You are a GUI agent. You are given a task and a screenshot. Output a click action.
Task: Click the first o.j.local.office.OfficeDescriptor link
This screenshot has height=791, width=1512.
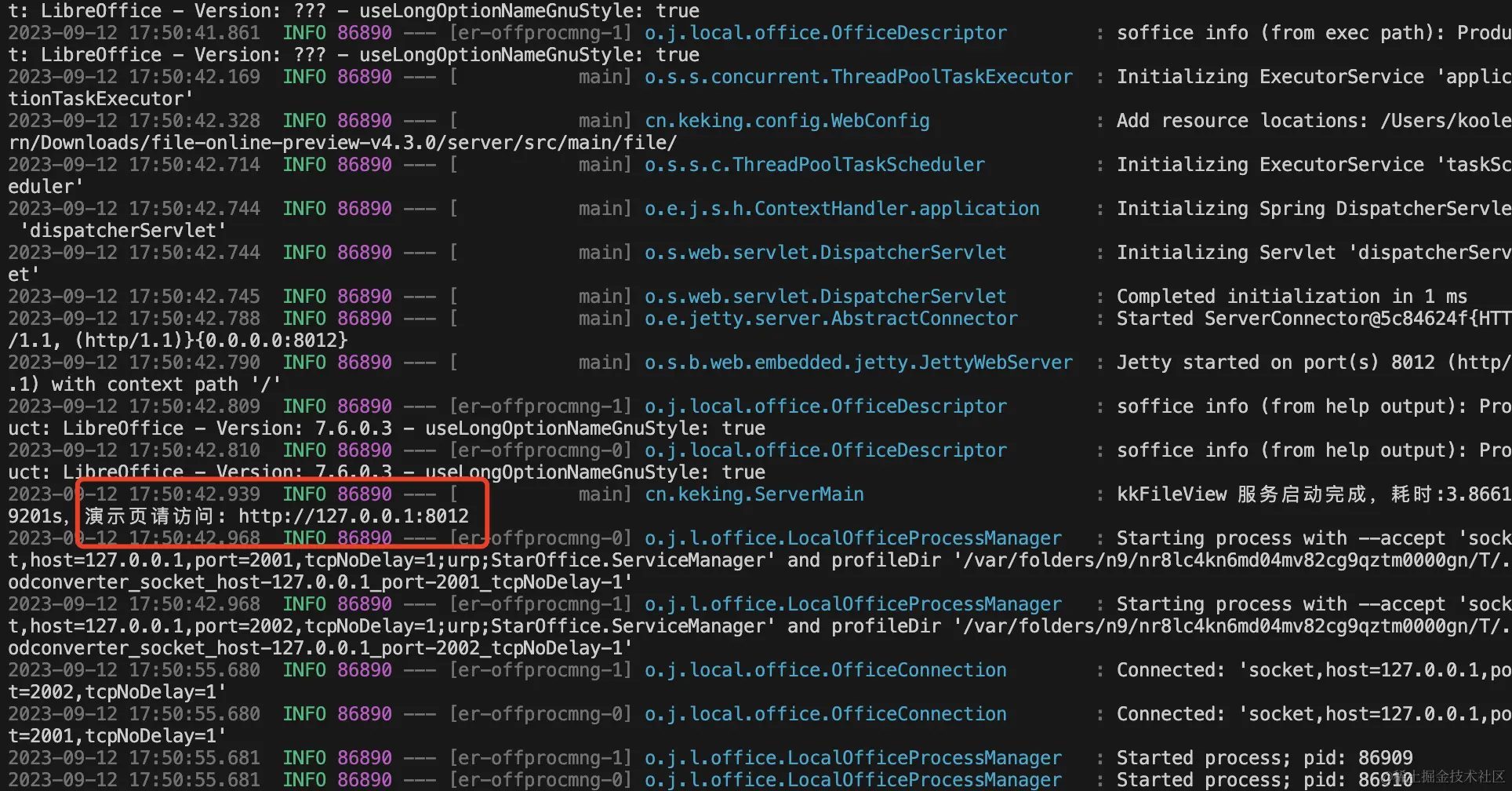click(x=825, y=32)
